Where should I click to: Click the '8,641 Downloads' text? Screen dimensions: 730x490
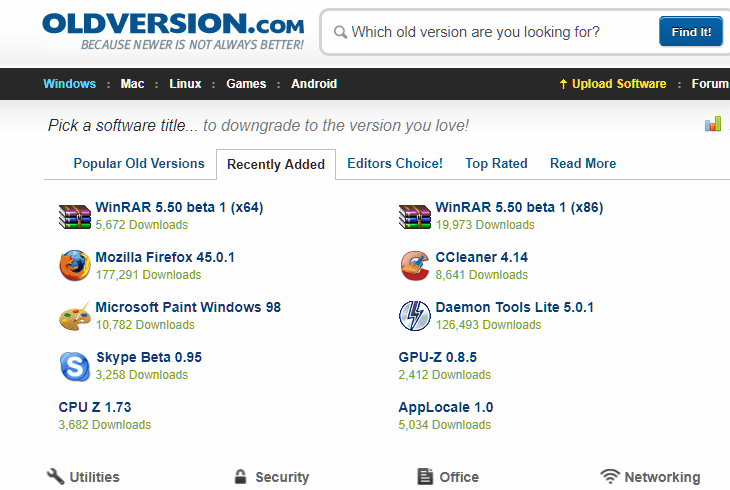tap(482, 275)
